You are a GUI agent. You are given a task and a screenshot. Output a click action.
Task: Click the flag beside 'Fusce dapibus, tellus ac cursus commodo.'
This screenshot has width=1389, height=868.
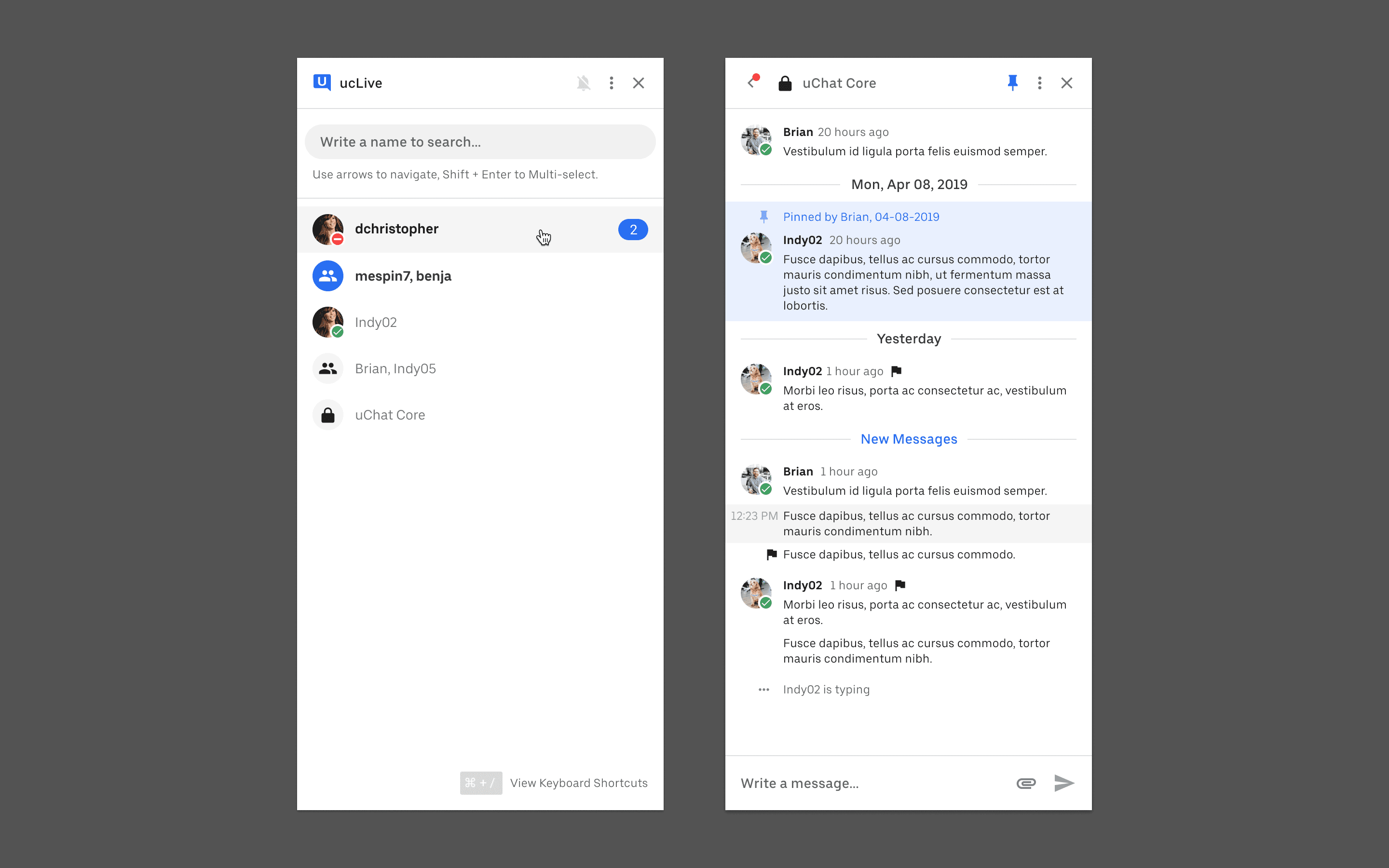pyautogui.click(x=771, y=555)
